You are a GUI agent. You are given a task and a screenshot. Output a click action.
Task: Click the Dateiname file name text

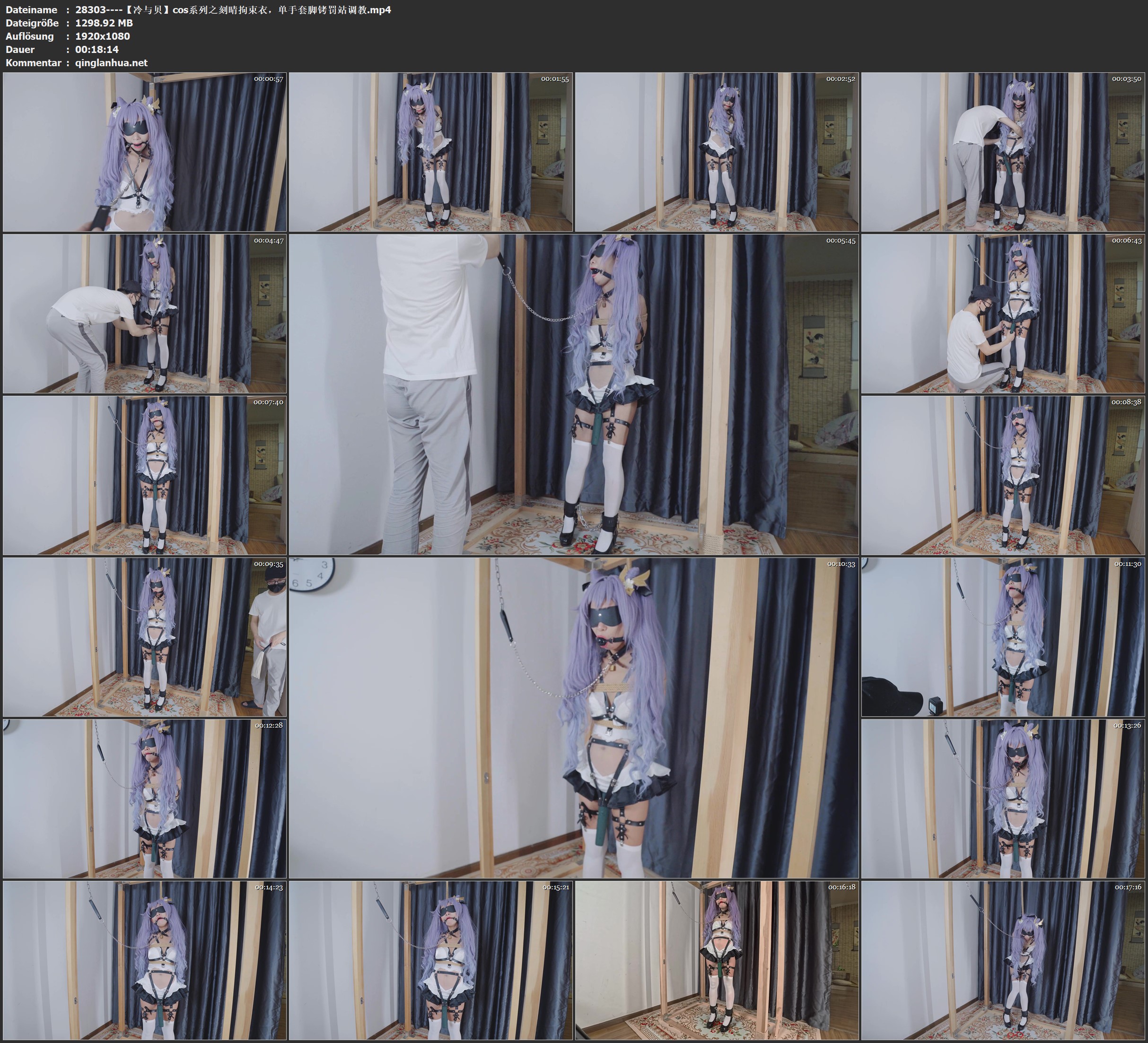coord(233,9)
